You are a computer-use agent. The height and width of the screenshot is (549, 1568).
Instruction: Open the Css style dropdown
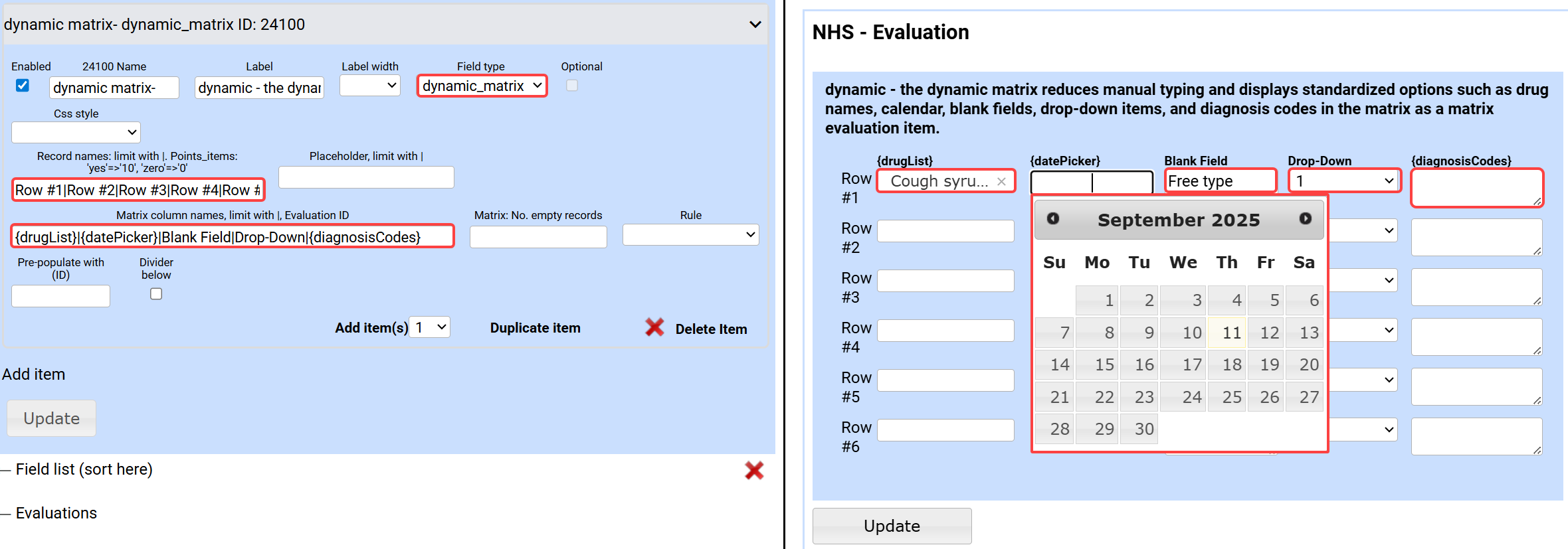click(76, 132)
